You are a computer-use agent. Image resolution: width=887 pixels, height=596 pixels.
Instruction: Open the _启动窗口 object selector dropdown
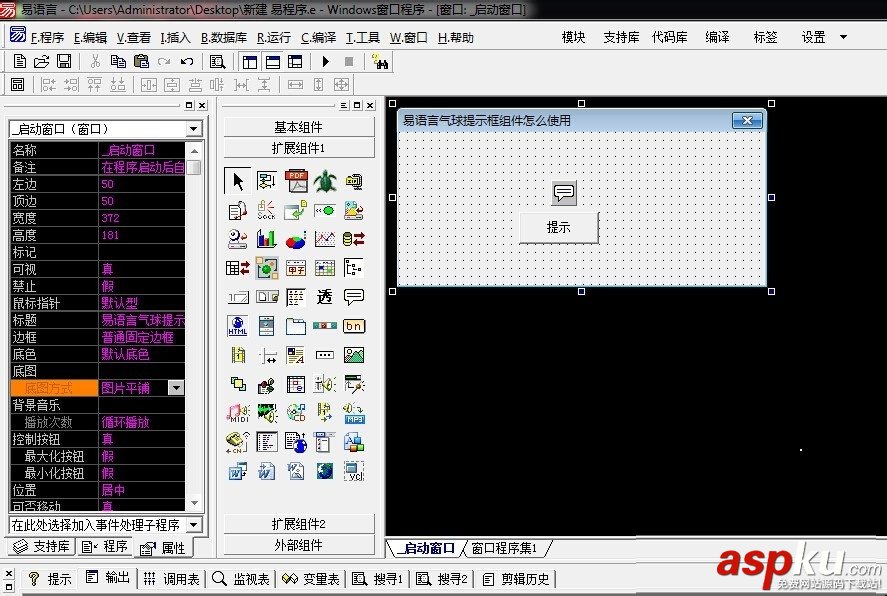194,129
